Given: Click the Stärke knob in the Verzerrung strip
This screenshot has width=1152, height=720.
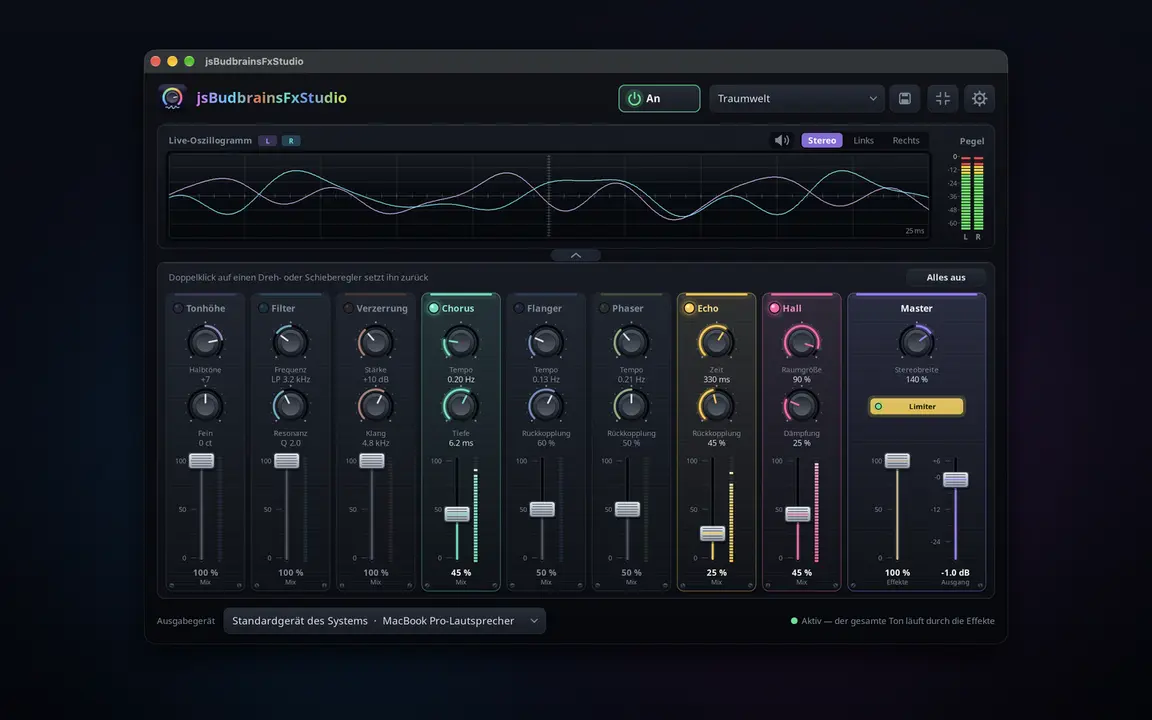Looking at the screenshot, I should (x=375, y=342).
